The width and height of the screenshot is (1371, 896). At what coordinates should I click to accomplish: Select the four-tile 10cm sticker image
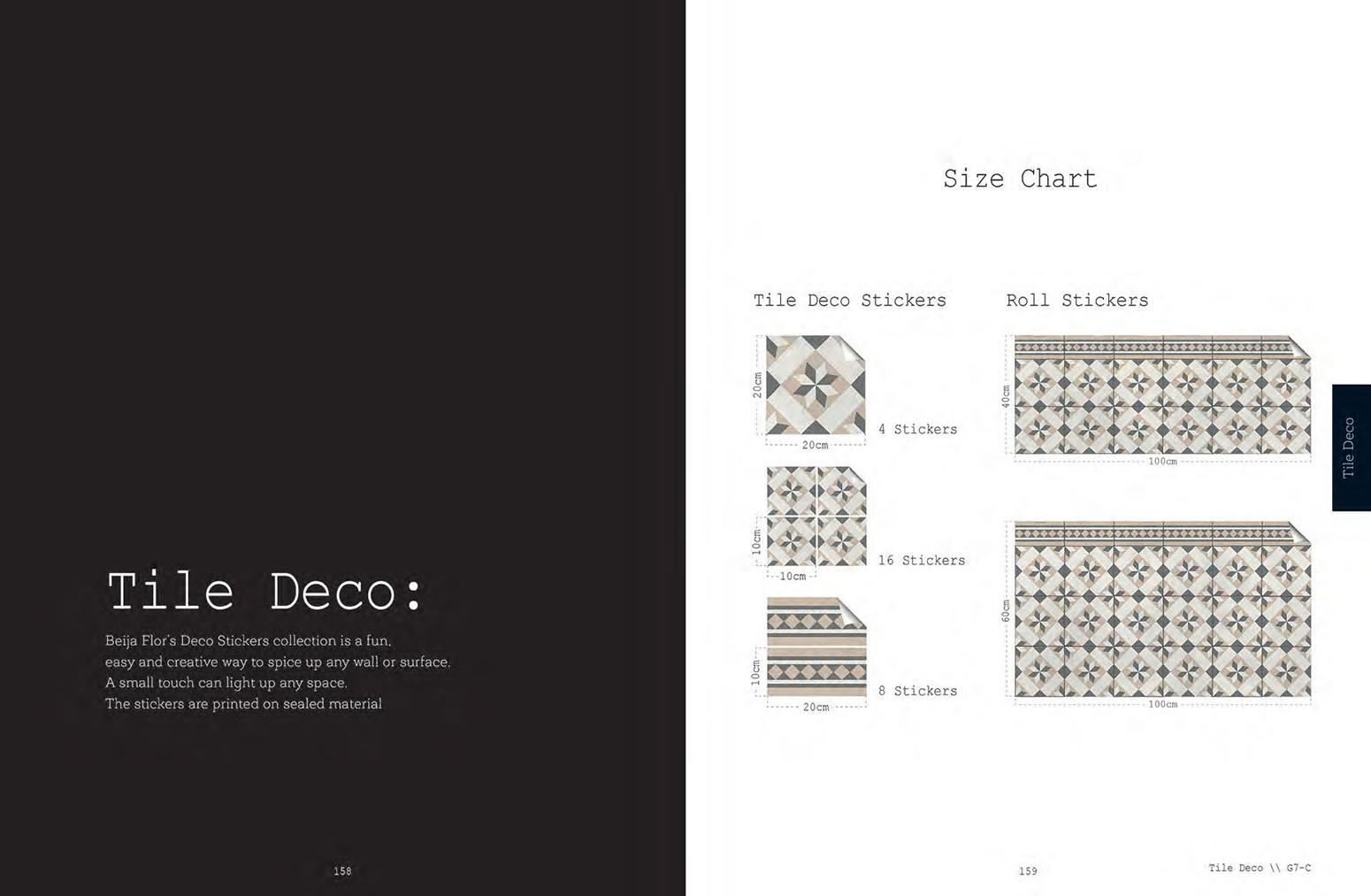816,517
